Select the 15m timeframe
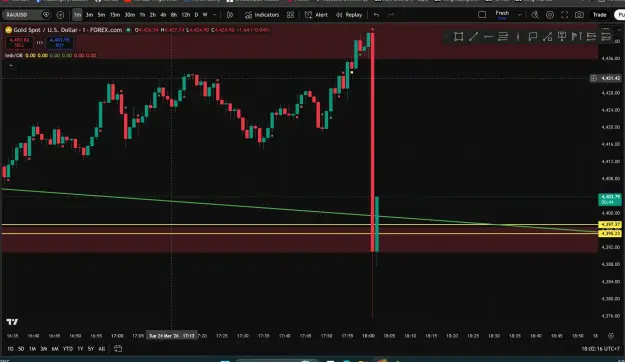Image resolution: width=625 pixels, height=362 pixels. pos(115,15)
